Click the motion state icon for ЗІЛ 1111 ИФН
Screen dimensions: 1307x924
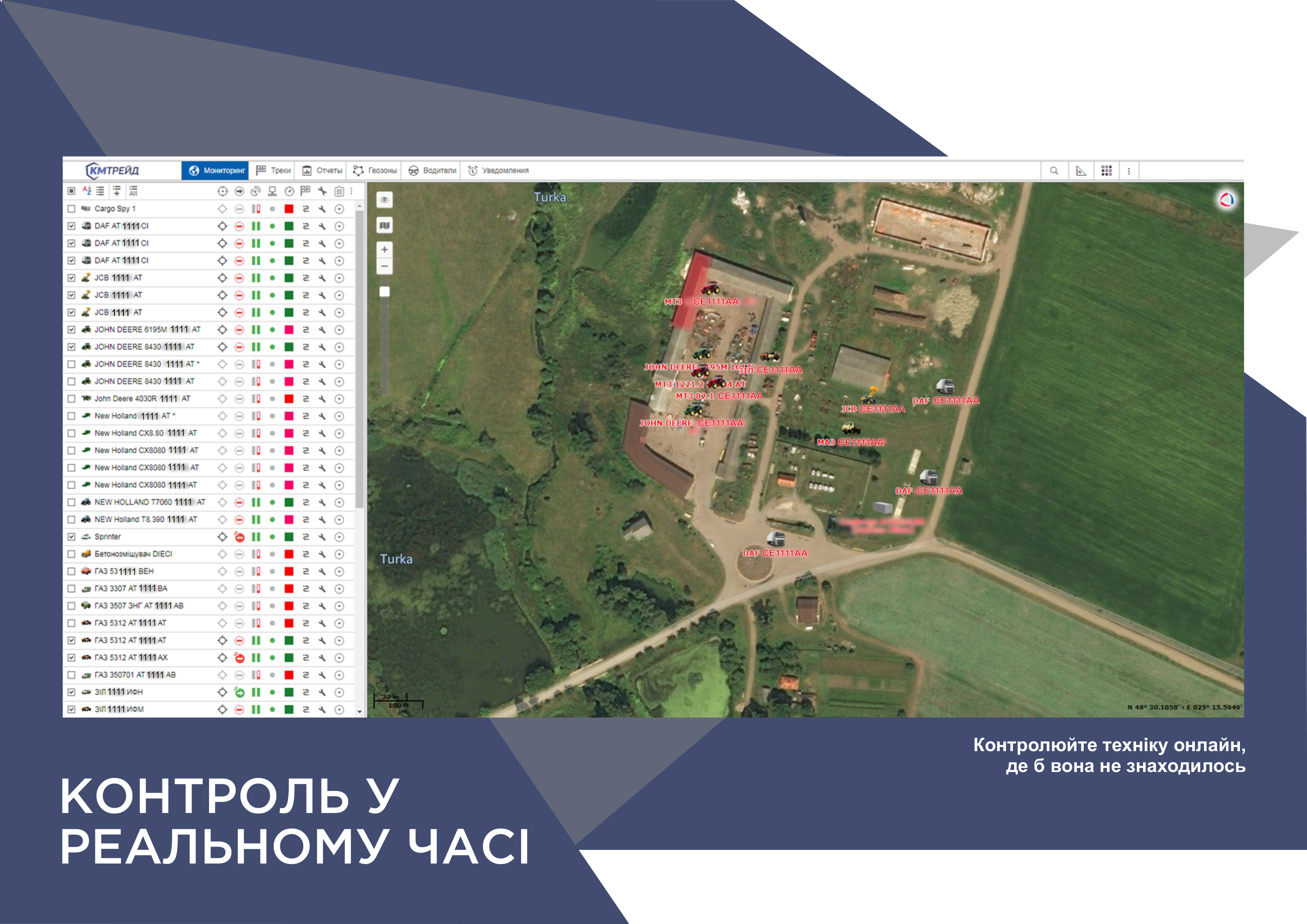click(240, 692)
